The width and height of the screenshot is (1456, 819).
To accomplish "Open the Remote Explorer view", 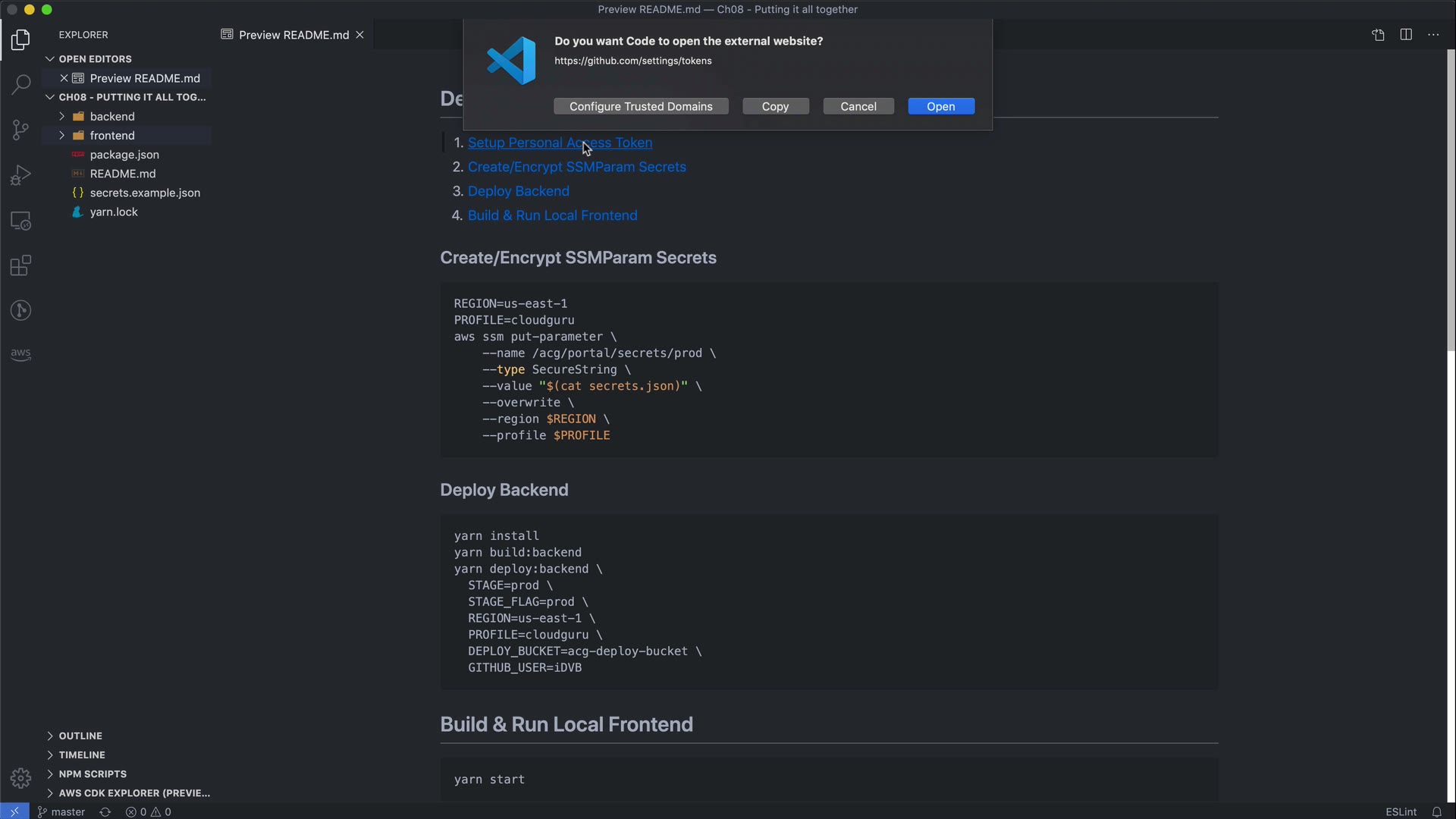I will pos(20,221).
